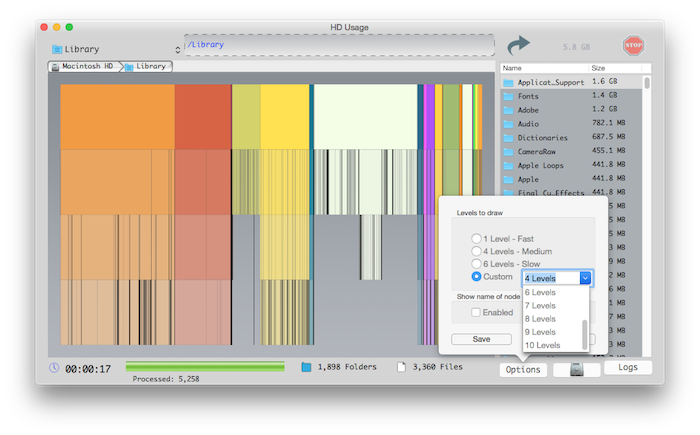Choose 8 Levels from the dropdown list
The image size is (700, 435).
coord(553,319)
